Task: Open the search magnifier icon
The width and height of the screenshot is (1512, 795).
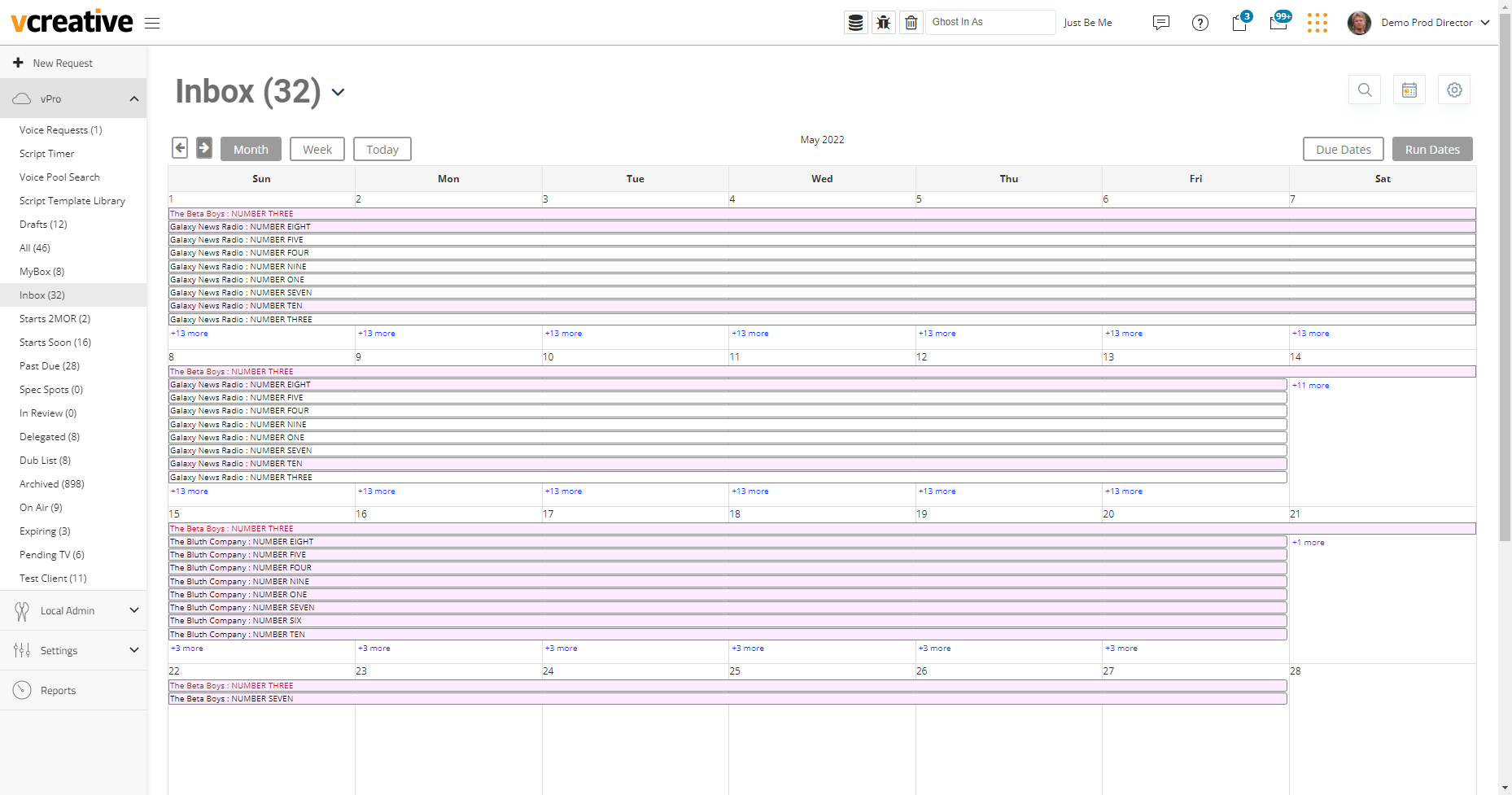Action: click(1365, 90)
